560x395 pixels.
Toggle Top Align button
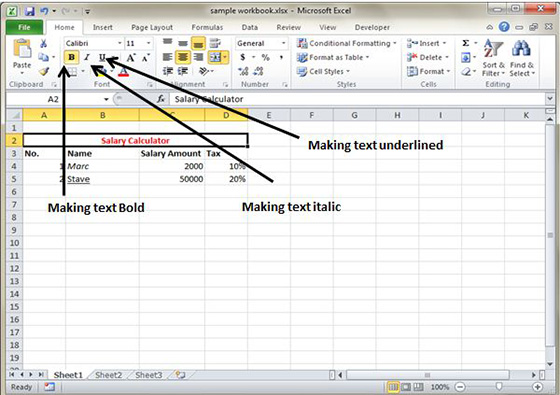click(168, 43)
